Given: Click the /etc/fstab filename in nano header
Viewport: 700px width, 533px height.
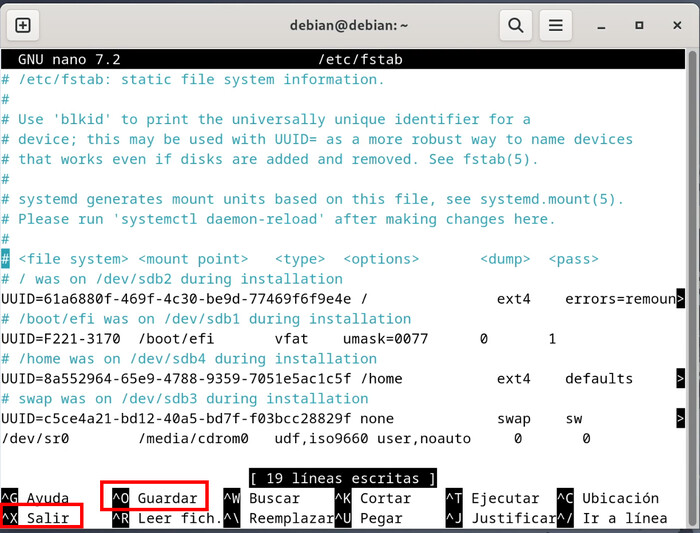Looking at the screenshot, I should 360,59.
